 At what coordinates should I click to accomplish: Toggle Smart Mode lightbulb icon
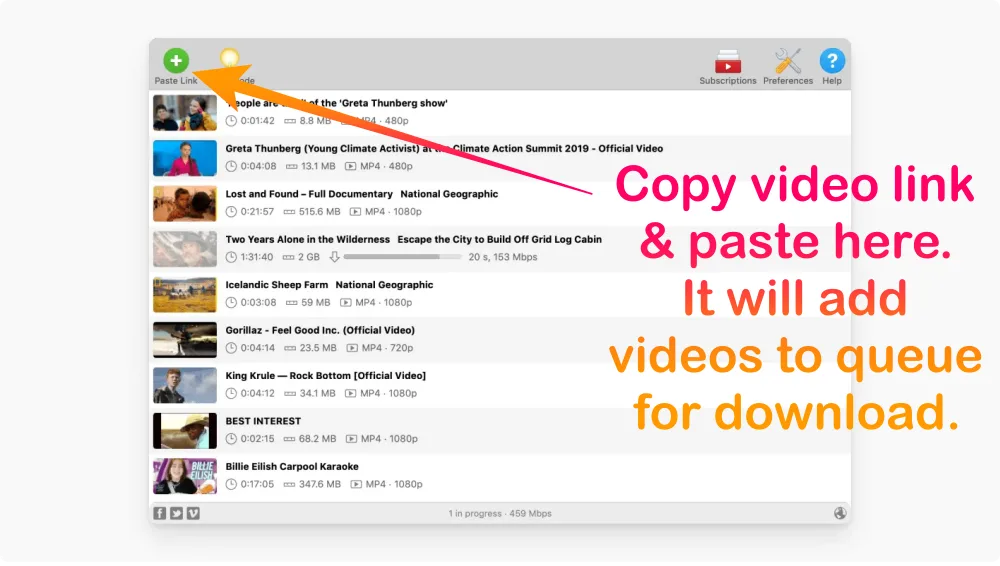(x=231, y=59)
